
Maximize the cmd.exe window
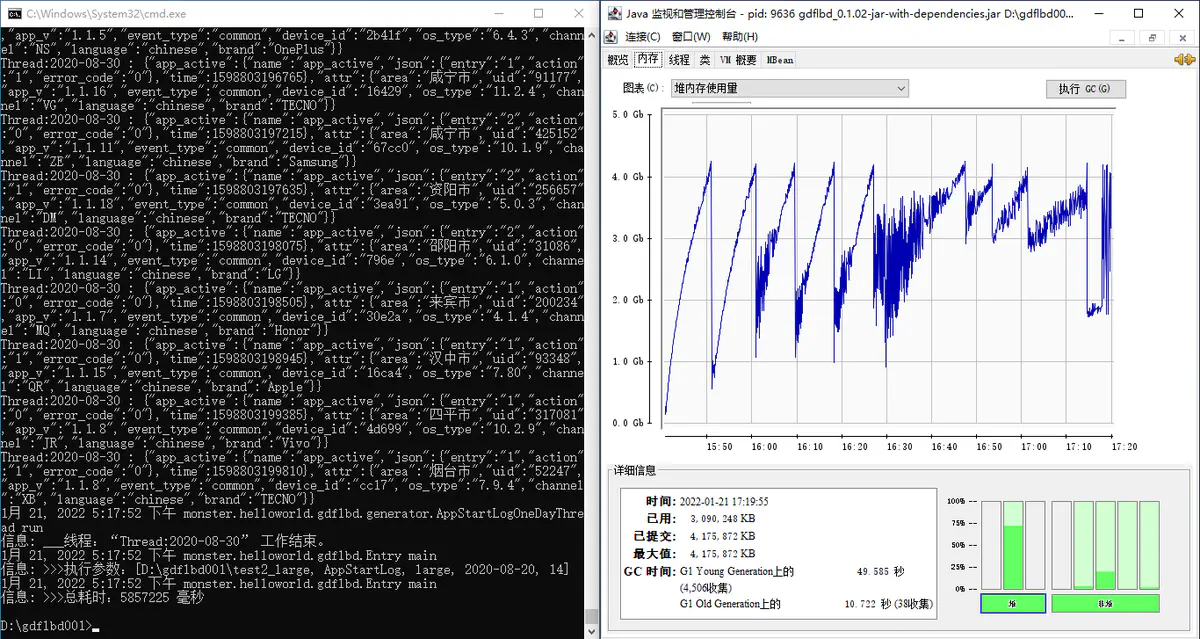538,13
